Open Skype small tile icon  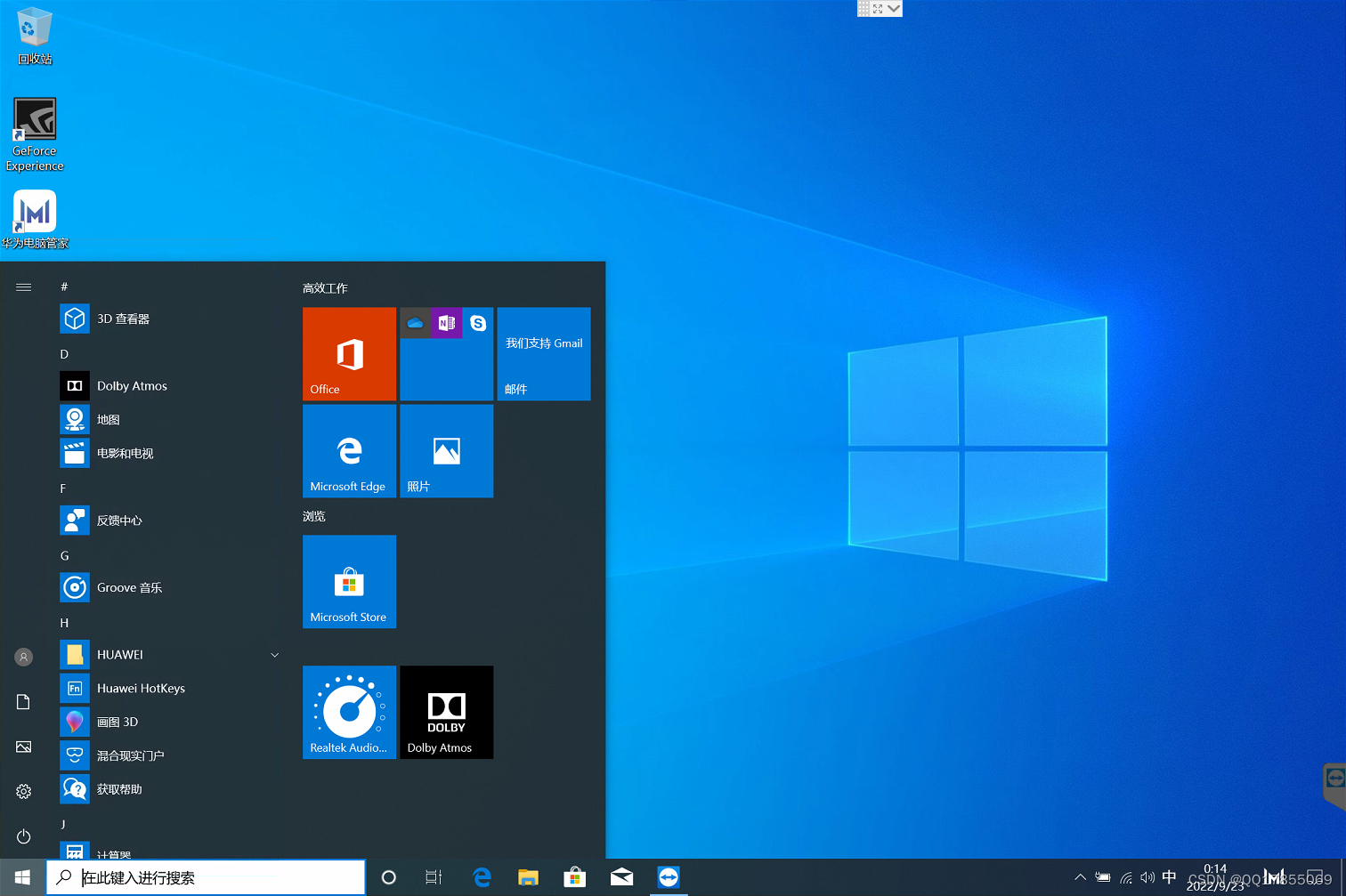pyautogui.click(x=478, y=323)
